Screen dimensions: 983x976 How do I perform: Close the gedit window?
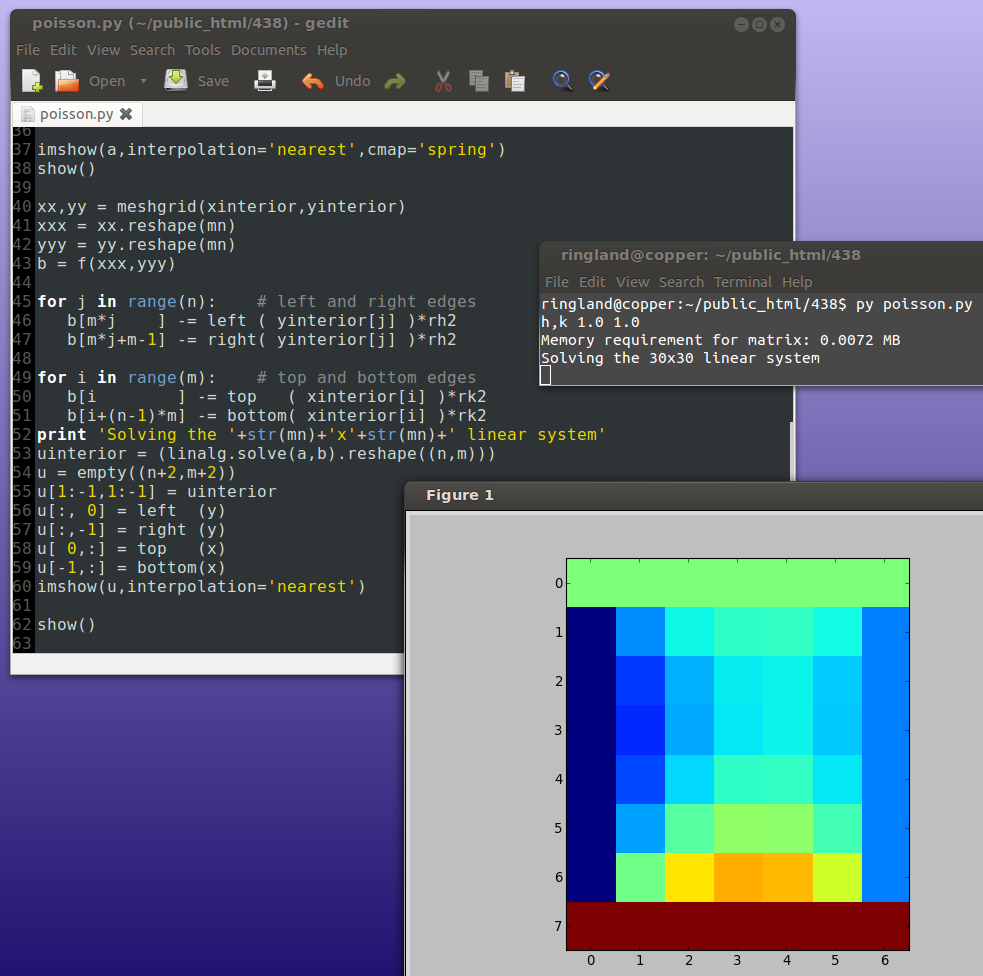click(x=777, y=24)
